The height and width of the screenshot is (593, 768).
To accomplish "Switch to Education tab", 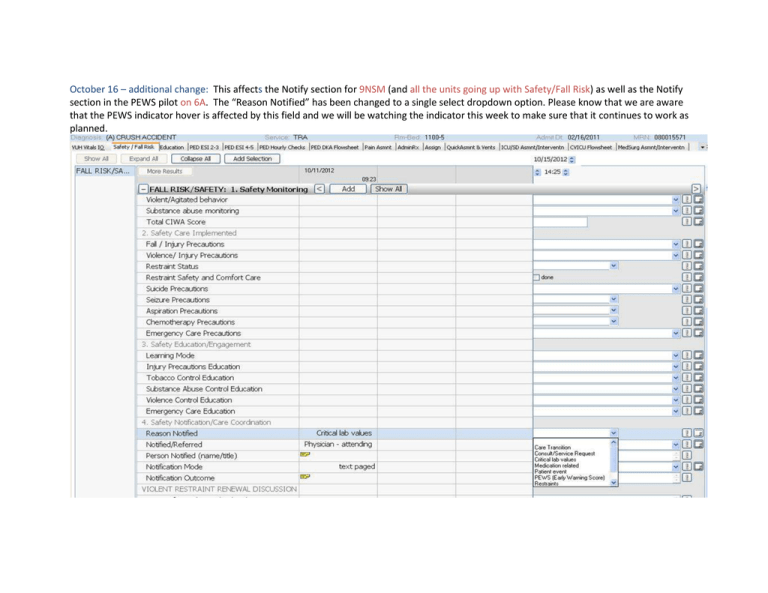I will tap(172, 147).
